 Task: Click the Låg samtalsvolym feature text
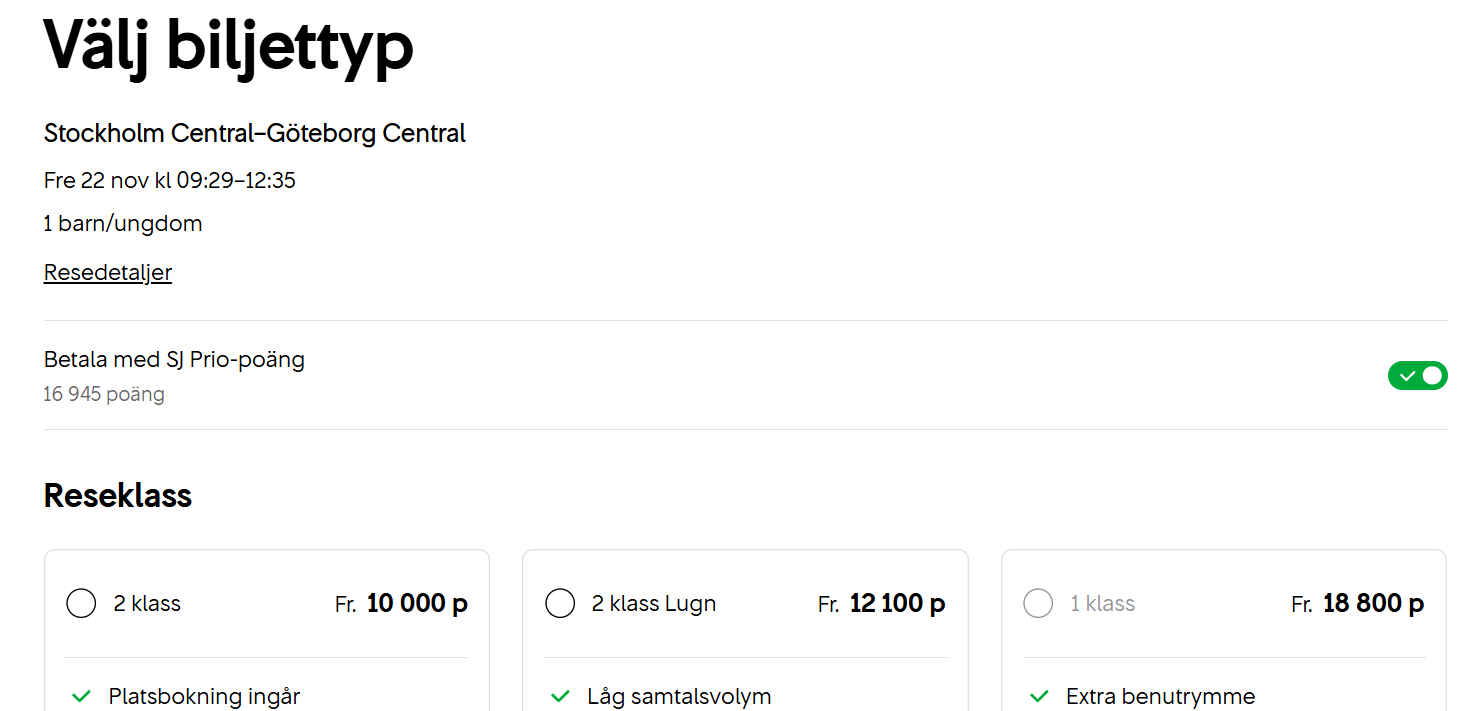(x=679, y=696)
